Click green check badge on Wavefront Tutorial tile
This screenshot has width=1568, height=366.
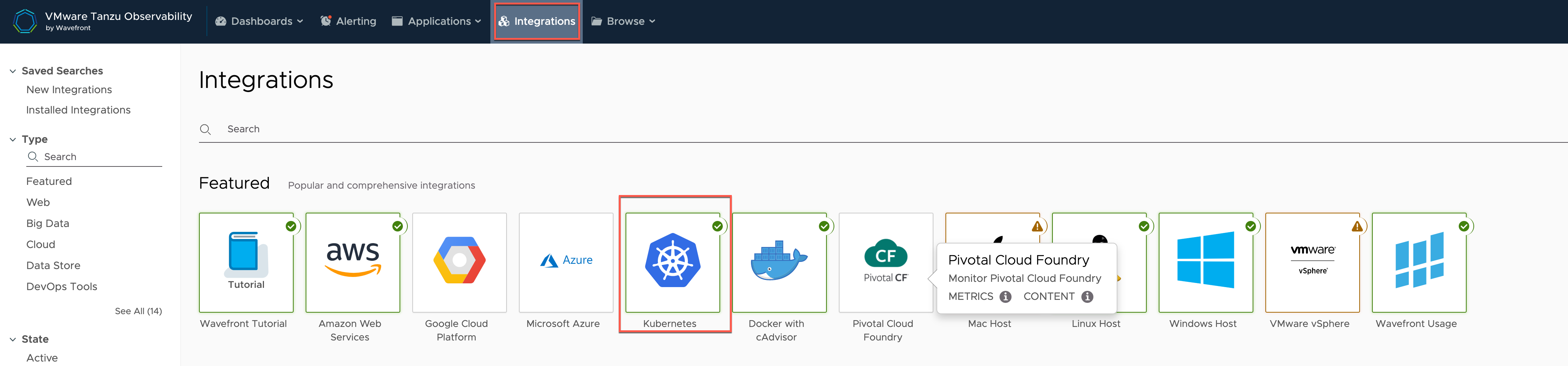(291, 227)
